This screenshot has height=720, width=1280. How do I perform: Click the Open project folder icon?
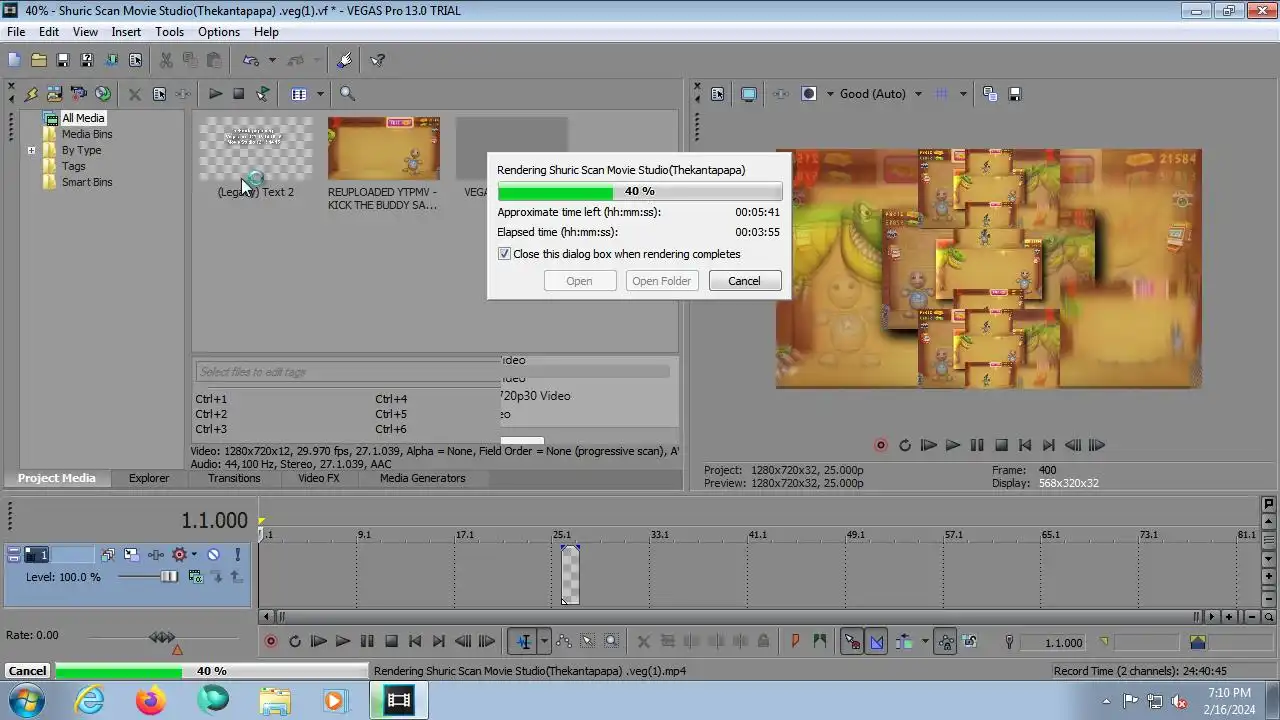pos(38,60)
